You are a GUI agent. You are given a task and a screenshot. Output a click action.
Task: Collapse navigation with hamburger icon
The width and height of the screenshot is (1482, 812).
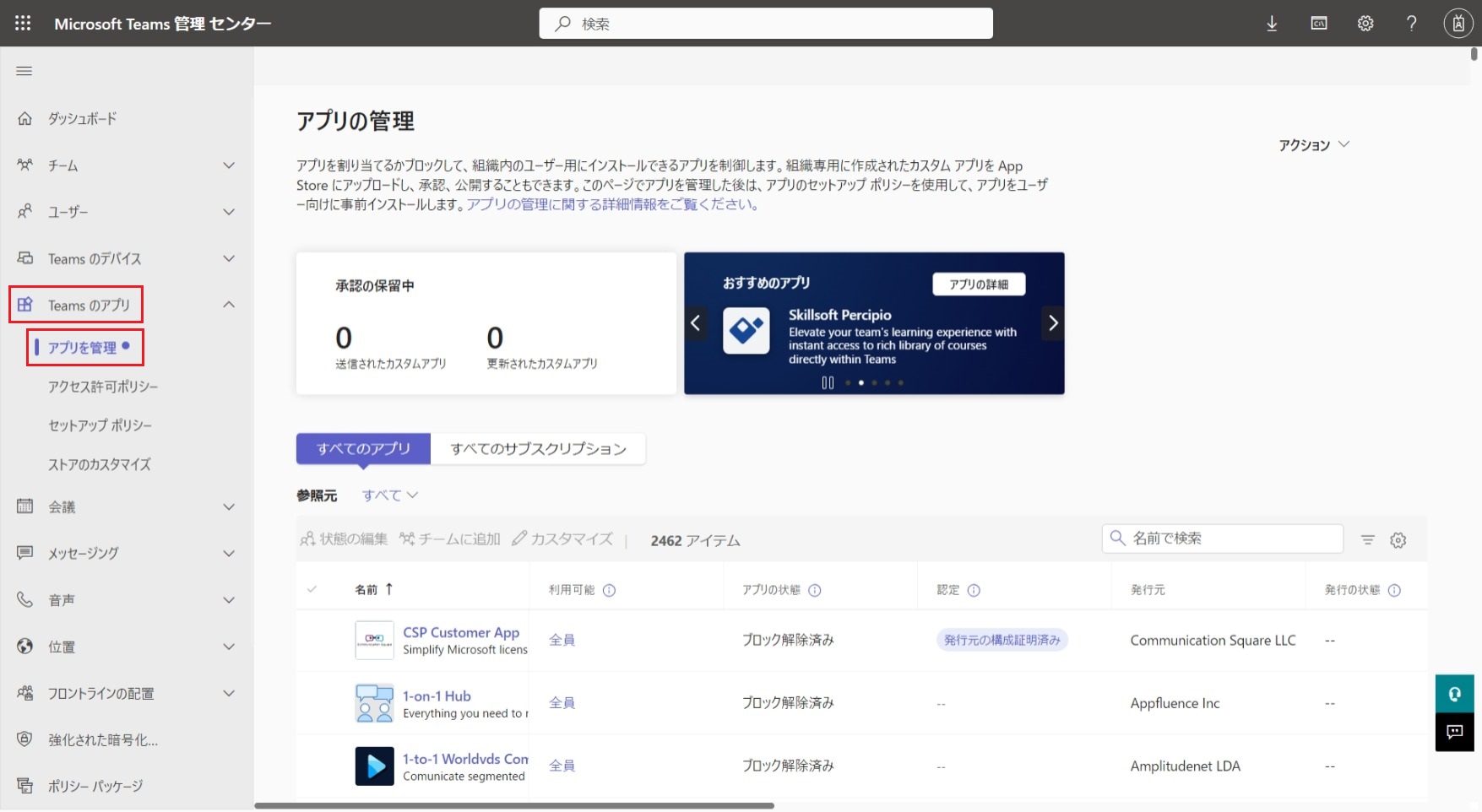(24, 71)
